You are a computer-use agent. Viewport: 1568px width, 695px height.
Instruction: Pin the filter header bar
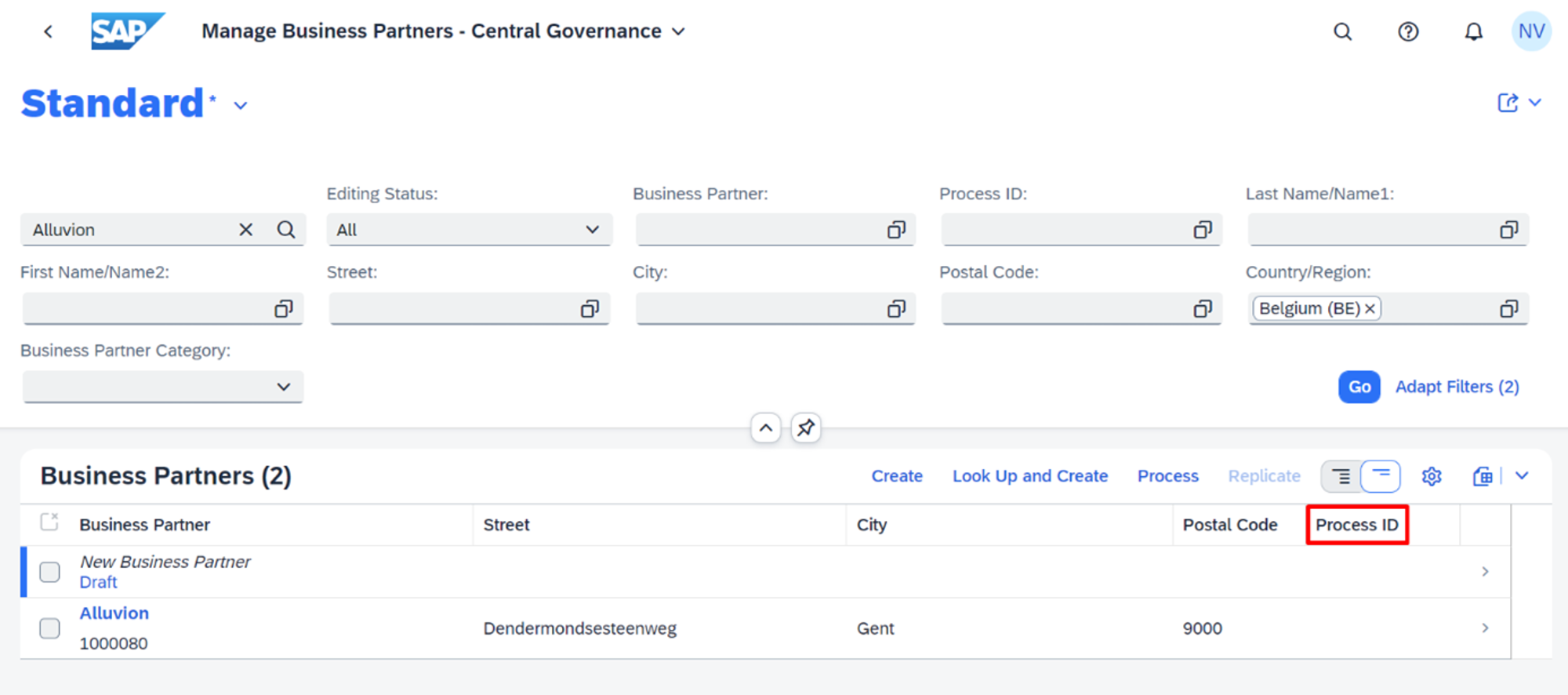click(805, 428)
